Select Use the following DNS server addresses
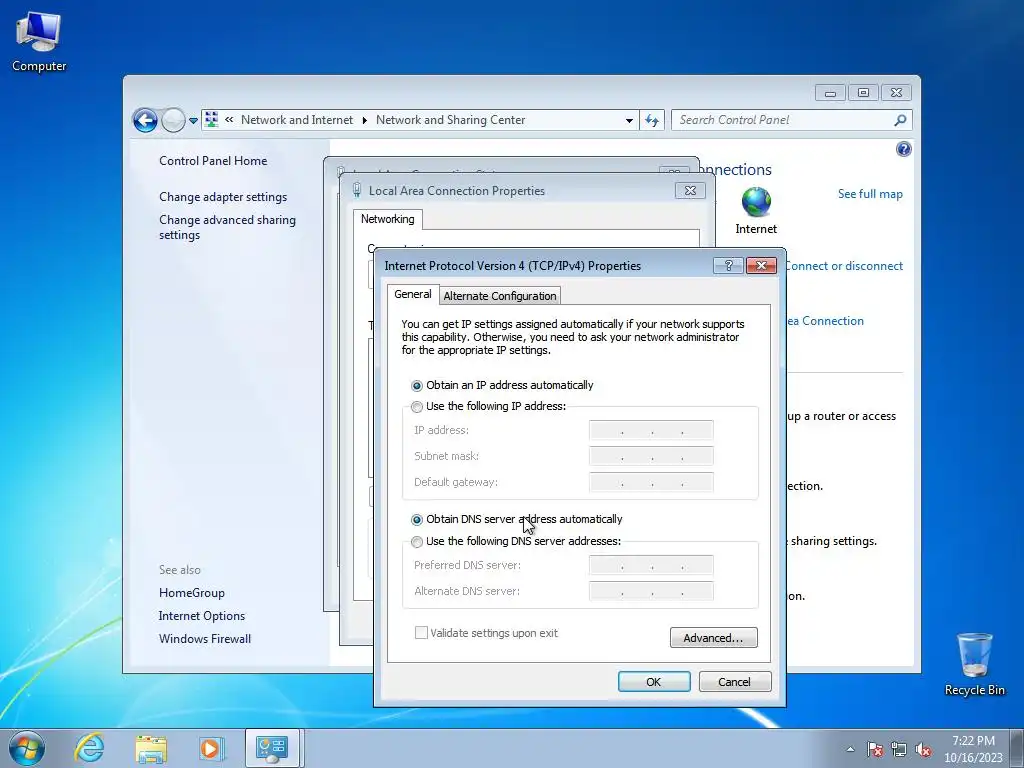The height and width of the screenshot is (768, 1024). (516, 541)
